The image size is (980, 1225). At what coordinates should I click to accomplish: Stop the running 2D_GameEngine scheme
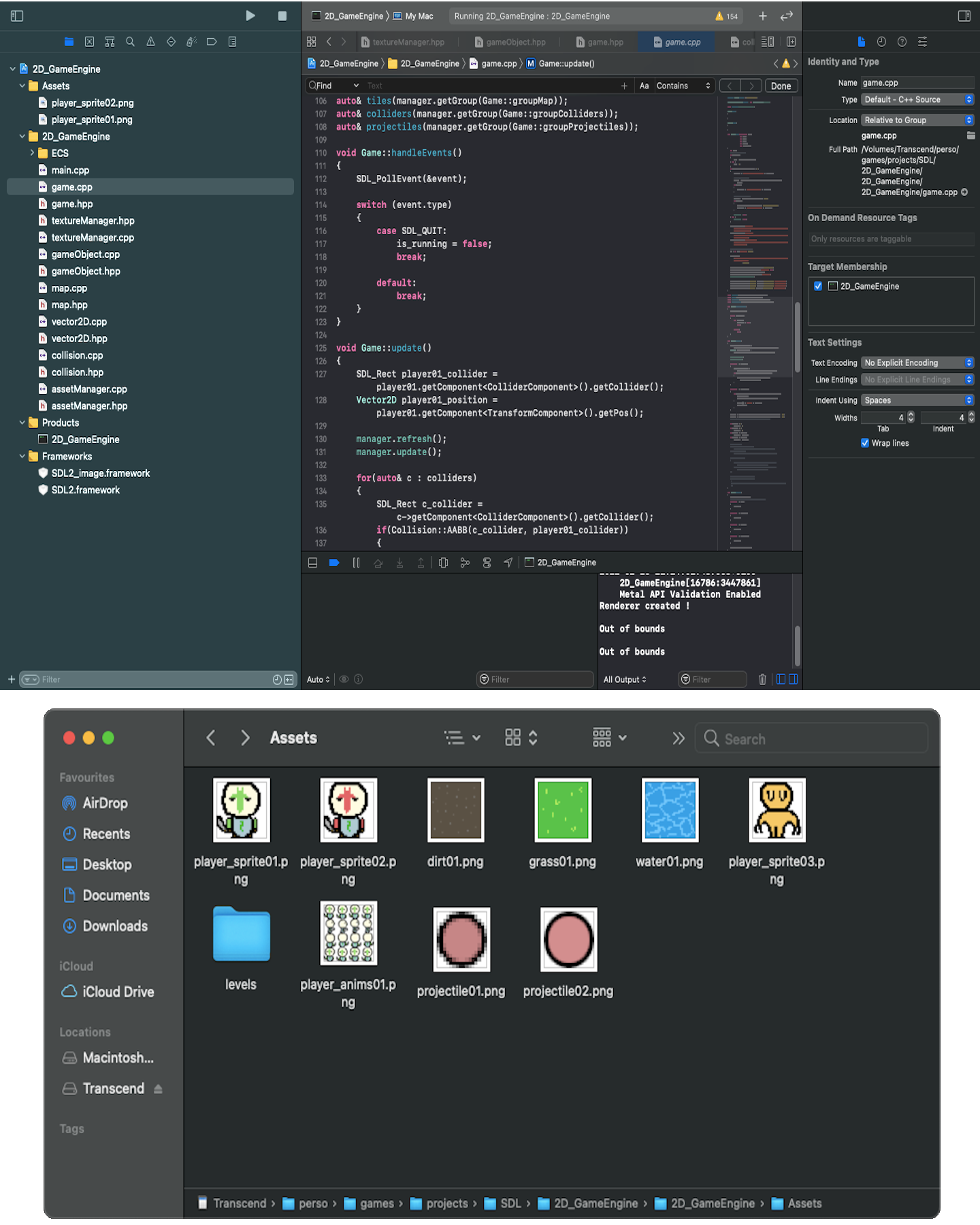tap(282, 16)
